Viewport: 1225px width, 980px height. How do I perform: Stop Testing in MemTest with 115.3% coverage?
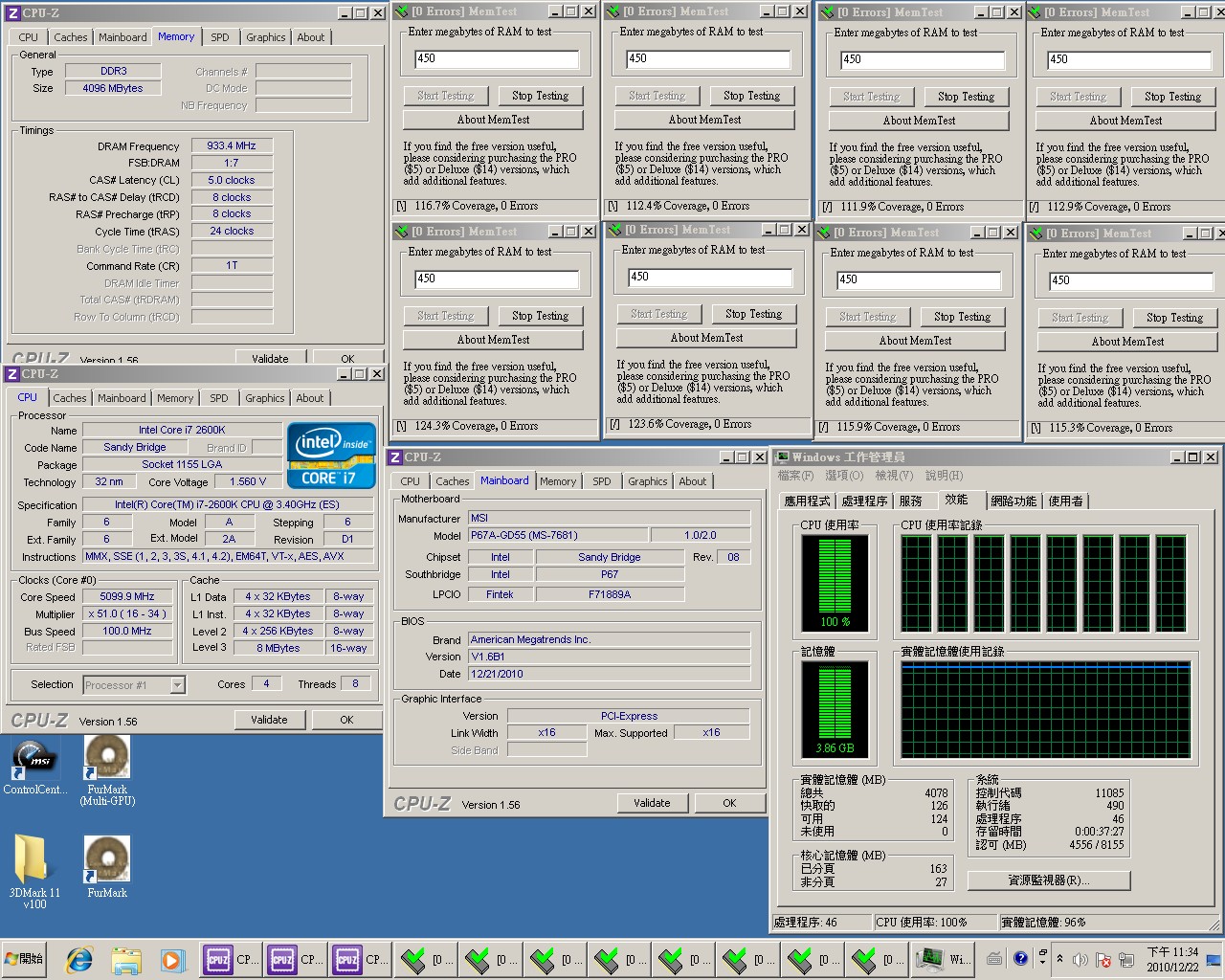pos(1175,318)
